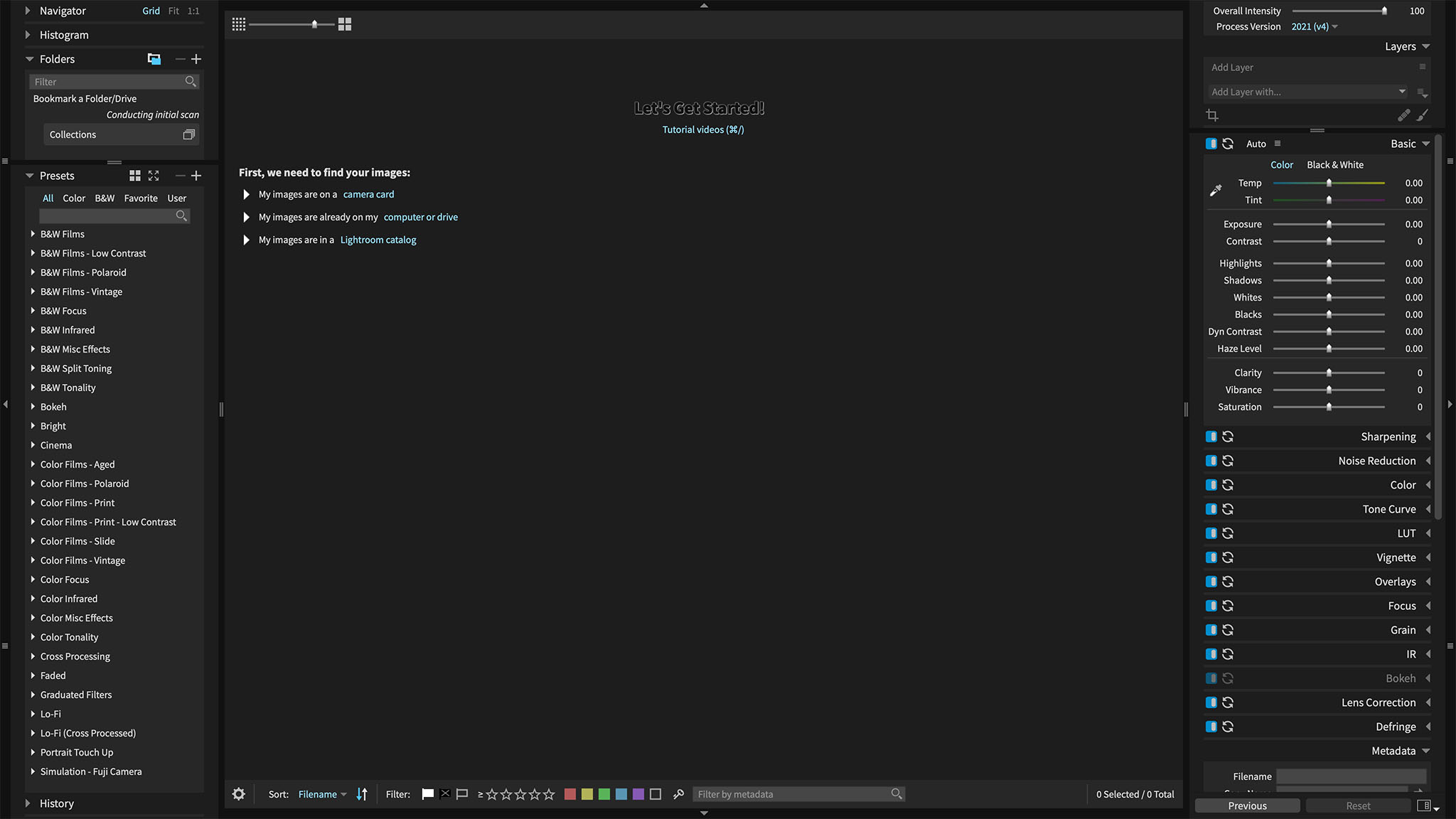Toggle the Basic panel on/off
Image resolution: width=1456 pixels, height=819 pixels.
tap(1211, 144)
